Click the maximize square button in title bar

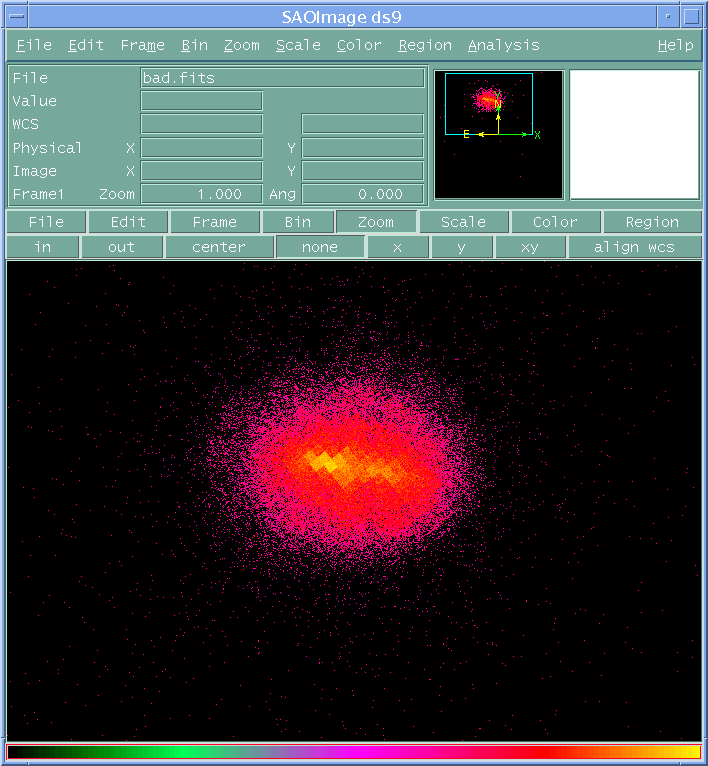pos(691,16)
